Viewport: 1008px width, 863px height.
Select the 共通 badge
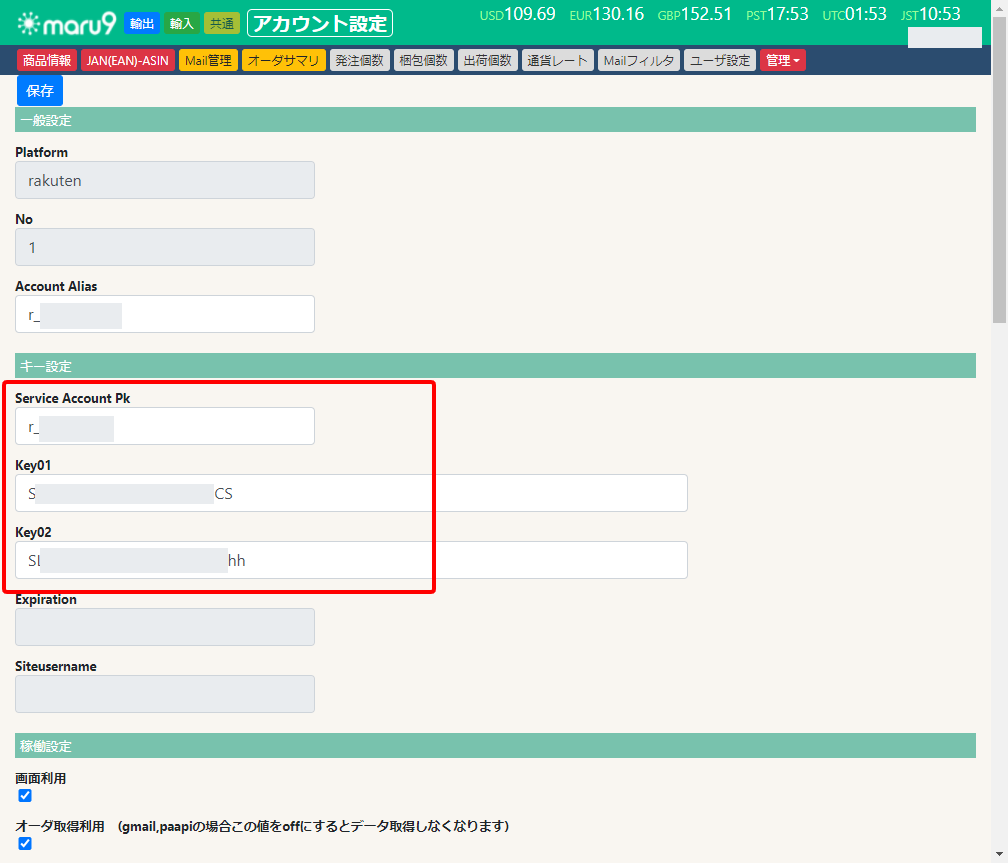[x=222, y=24]
